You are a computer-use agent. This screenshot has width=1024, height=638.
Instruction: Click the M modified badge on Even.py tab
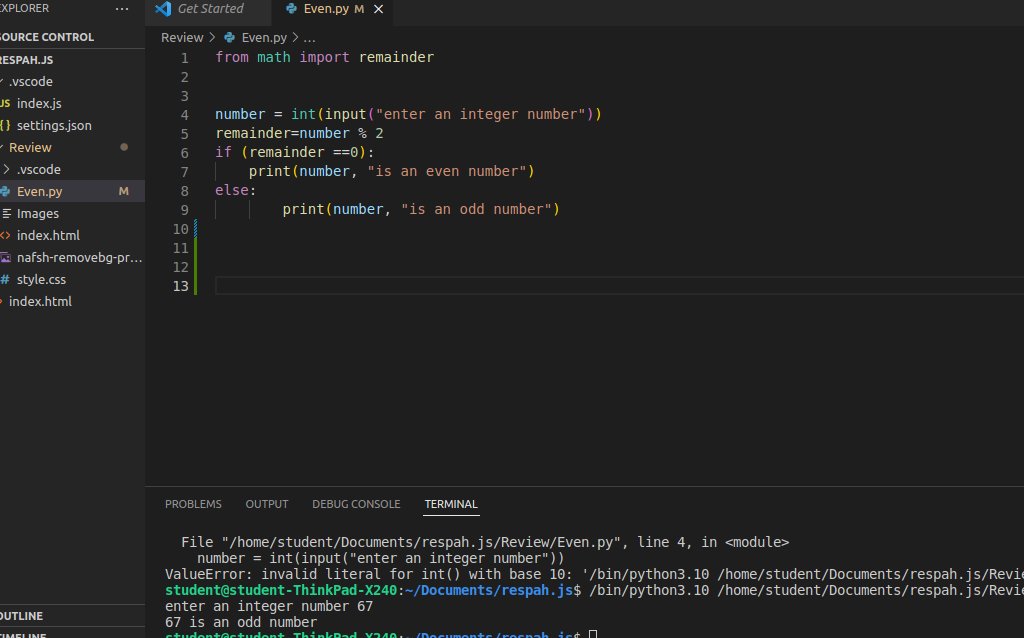click(x=359, y=8)
